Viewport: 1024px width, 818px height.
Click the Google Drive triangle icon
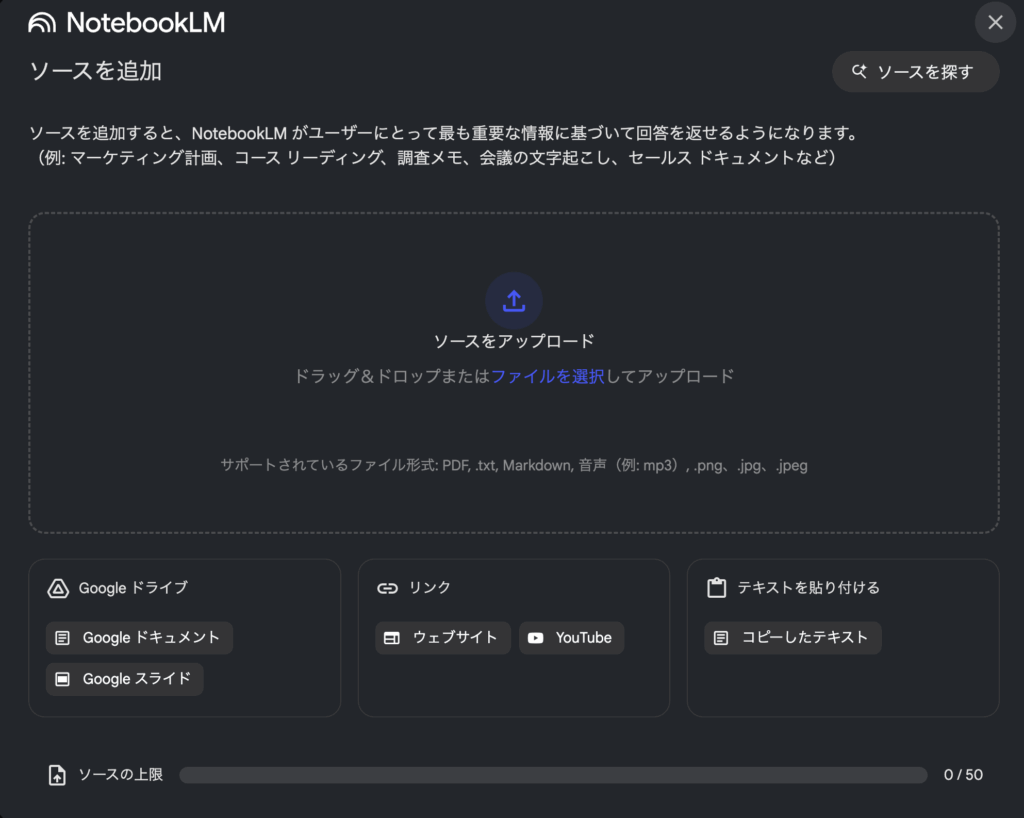coord(58,588)
